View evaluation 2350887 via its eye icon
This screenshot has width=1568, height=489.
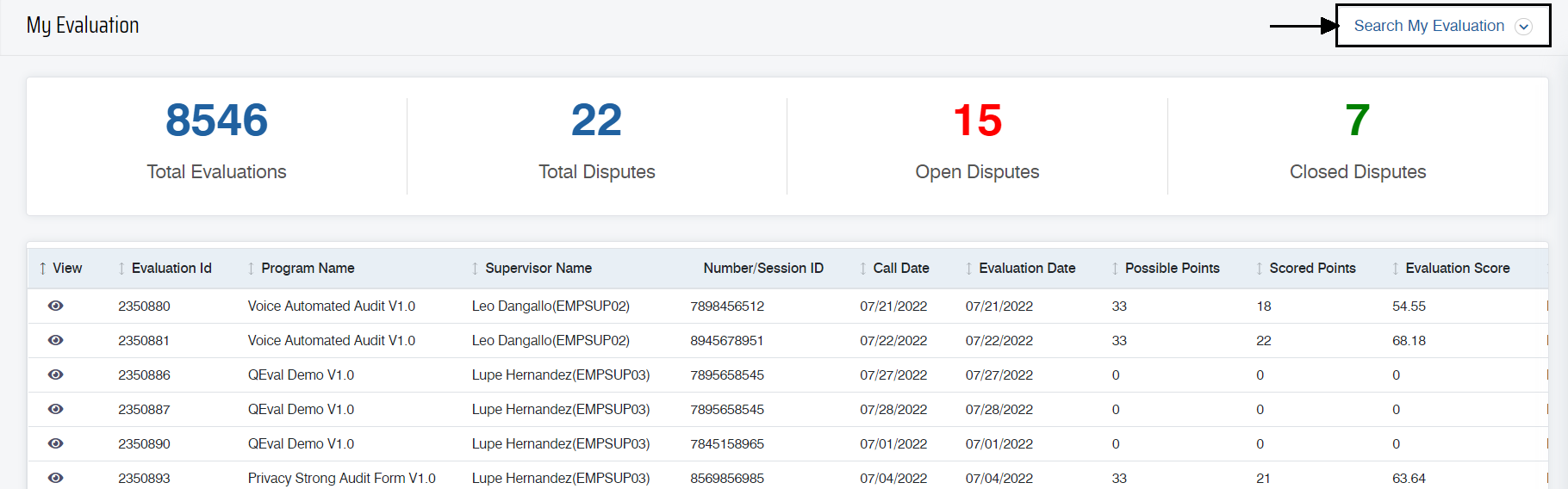tap(56, 409)
